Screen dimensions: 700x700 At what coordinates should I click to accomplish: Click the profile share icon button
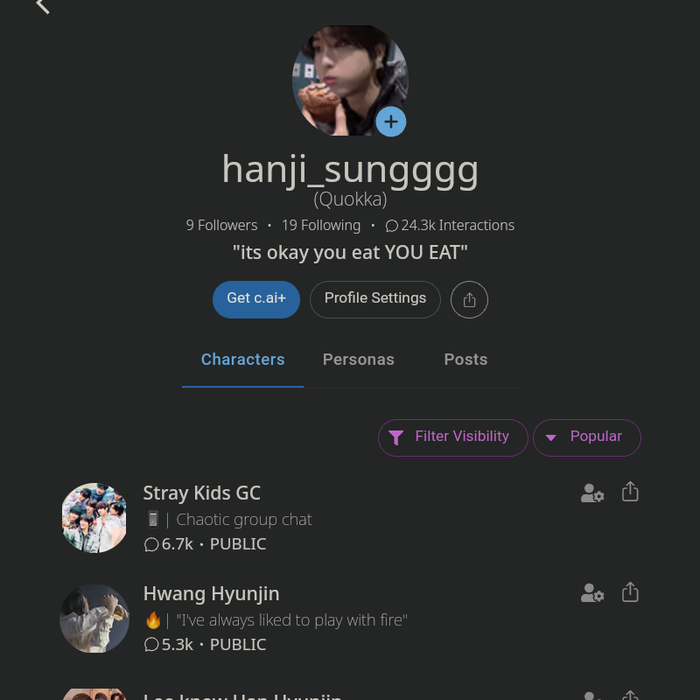pos(469,299)
